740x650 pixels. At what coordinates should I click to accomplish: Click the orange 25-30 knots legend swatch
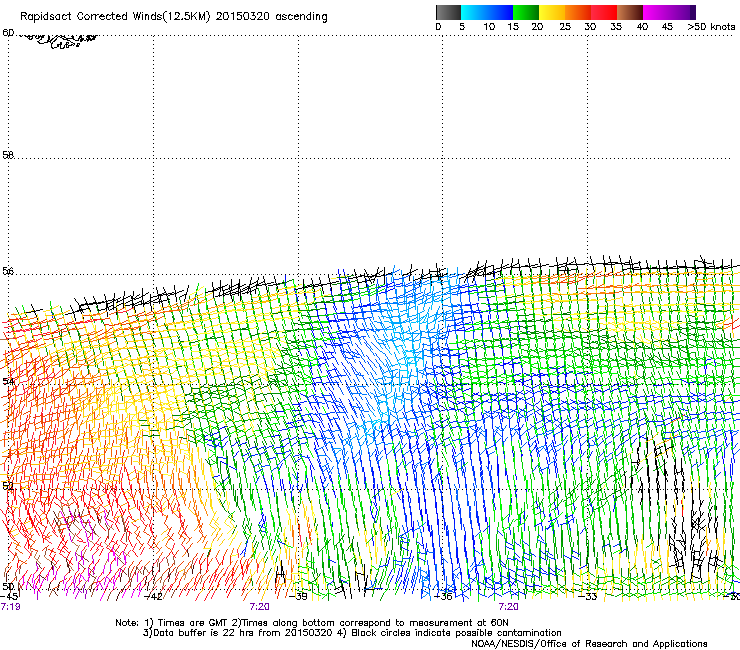coord(578,12)
